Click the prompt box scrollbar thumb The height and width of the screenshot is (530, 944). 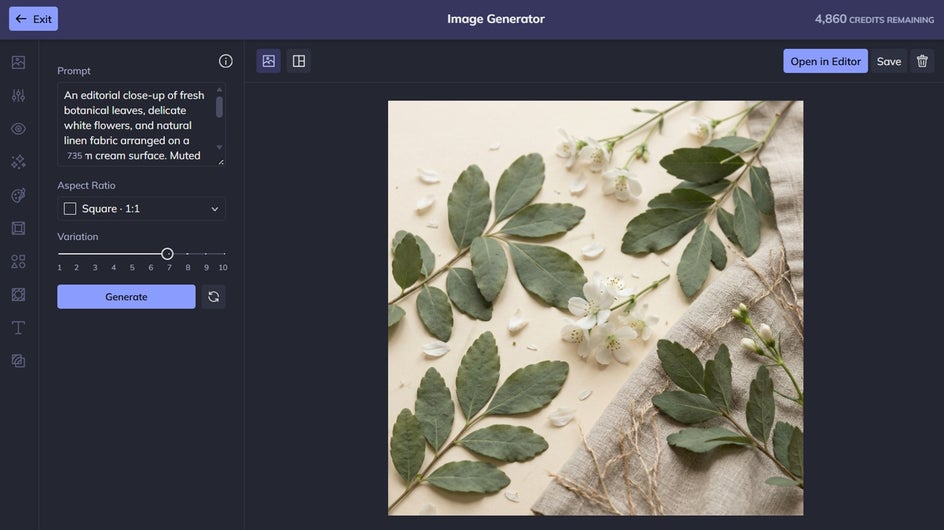(219, 107)
